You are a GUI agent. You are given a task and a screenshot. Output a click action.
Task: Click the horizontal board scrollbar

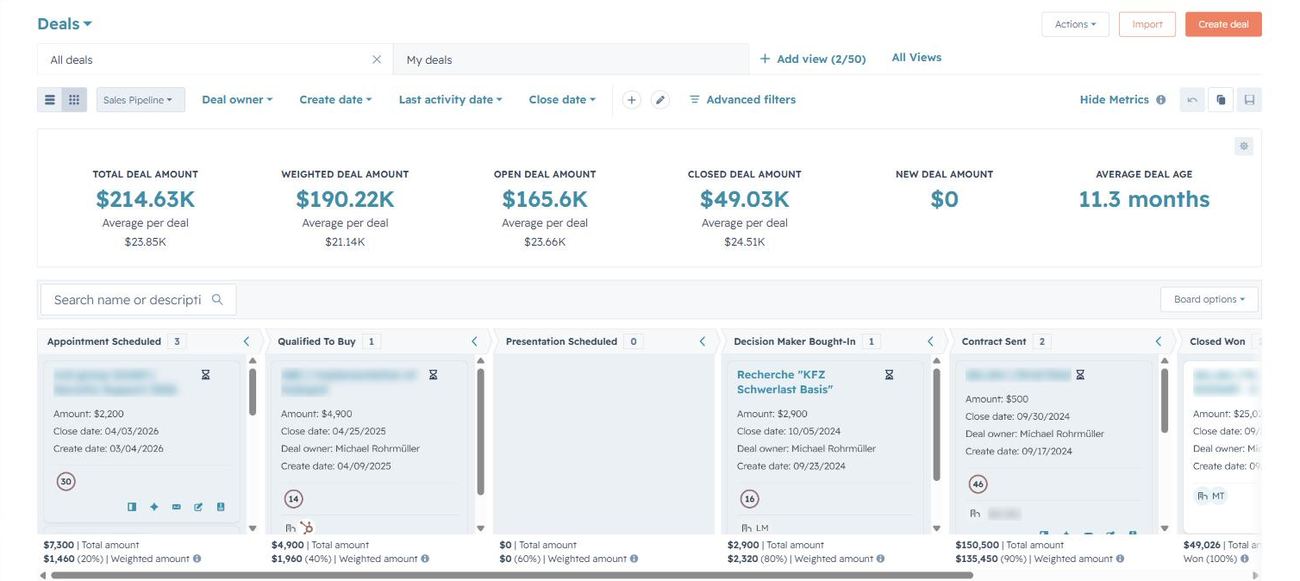[x=511, y=575]
